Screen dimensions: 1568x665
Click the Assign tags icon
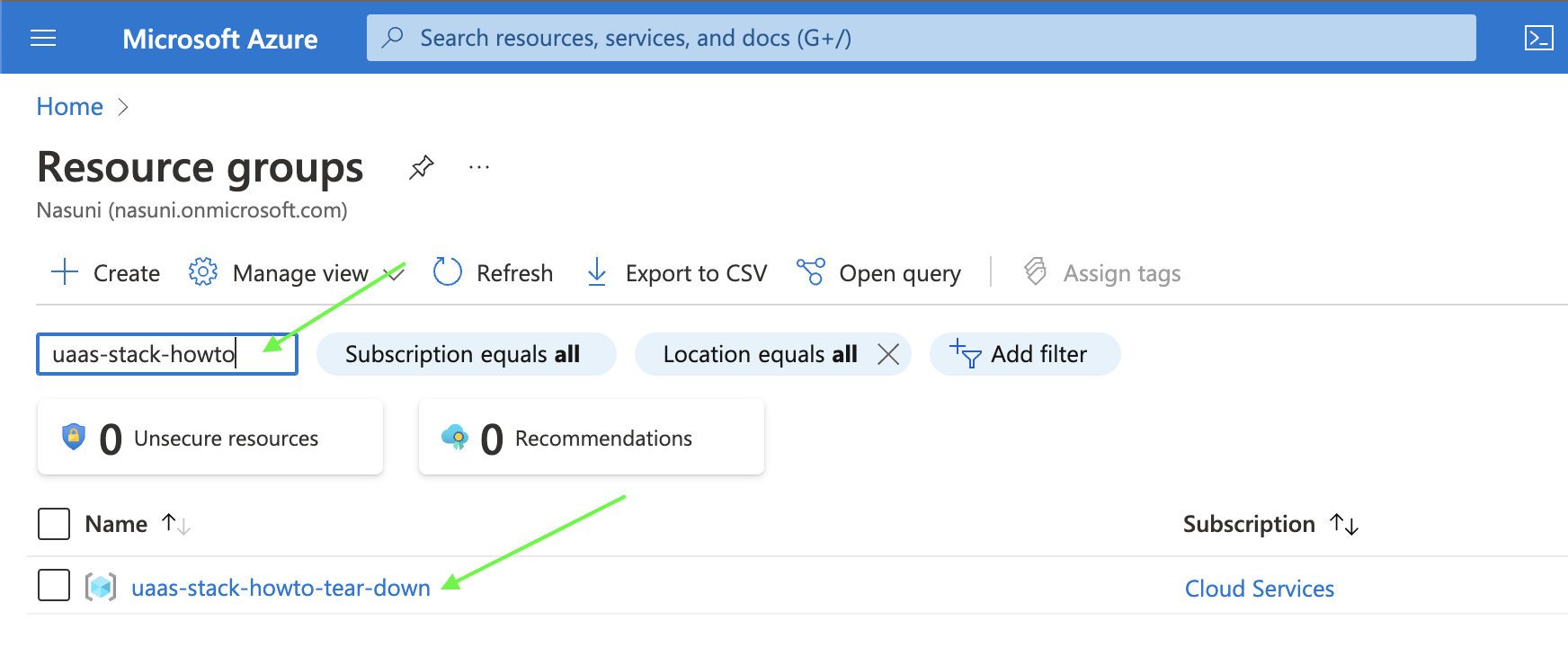(1036, 271)
